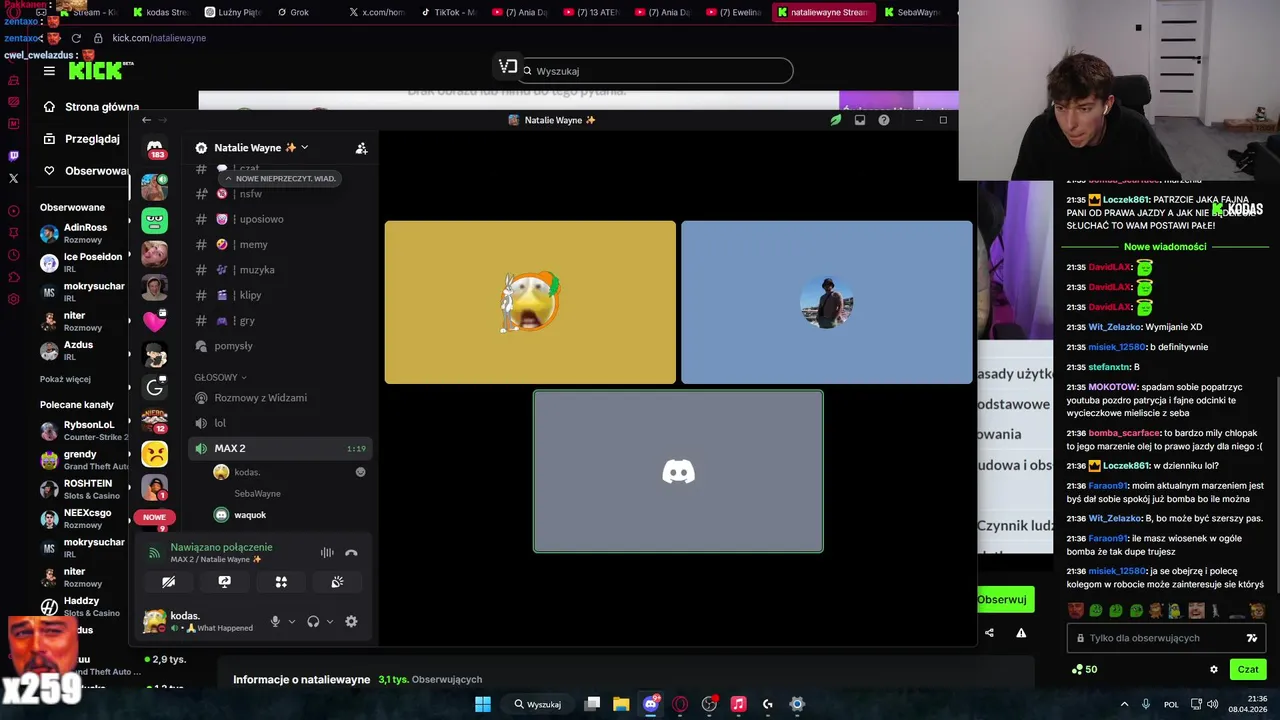The width and height of the screenshot is (1280, 720).
Task: Report stream with warning triangle icon
Action: click(1021, 632)
